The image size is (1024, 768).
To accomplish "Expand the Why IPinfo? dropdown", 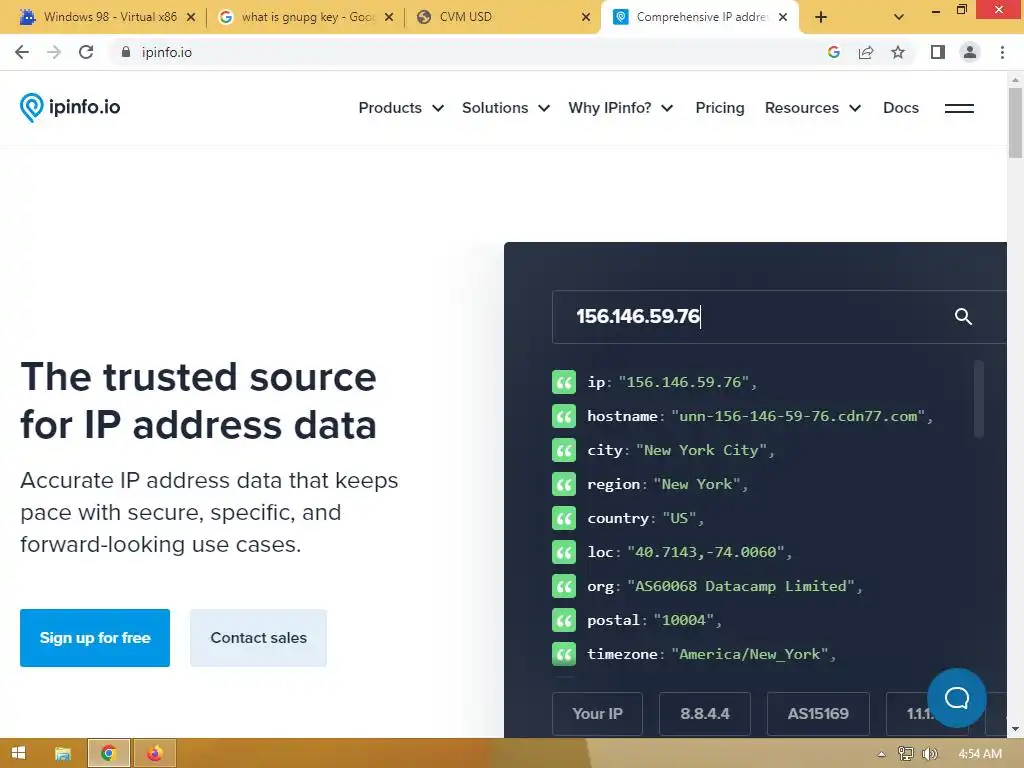I will tap(620, 108).
